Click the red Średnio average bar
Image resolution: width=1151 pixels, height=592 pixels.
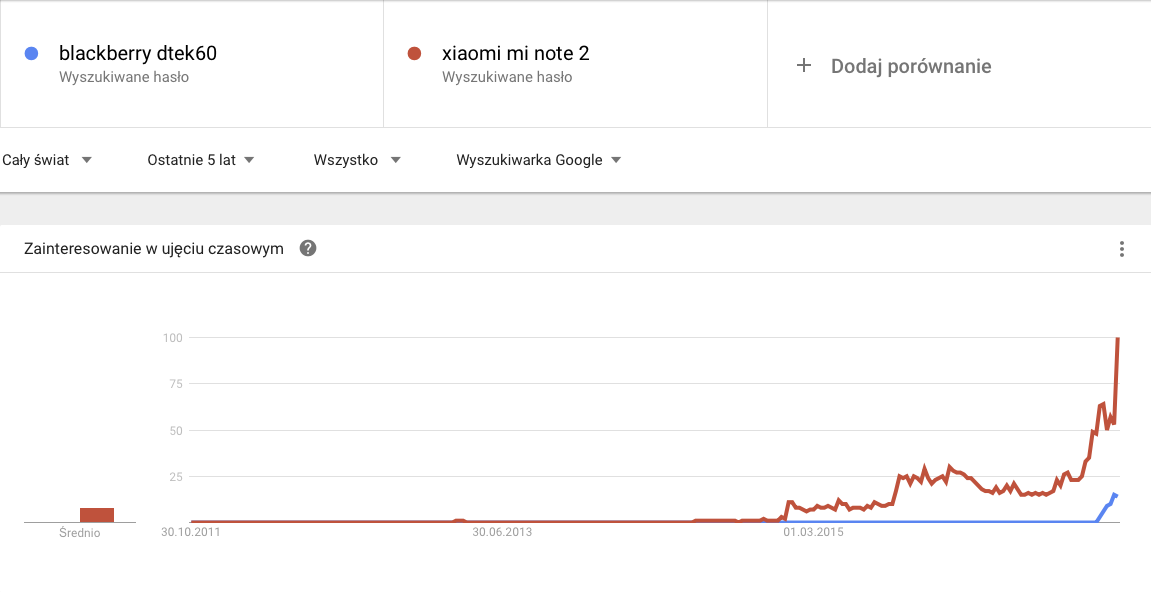coord(97,515)
